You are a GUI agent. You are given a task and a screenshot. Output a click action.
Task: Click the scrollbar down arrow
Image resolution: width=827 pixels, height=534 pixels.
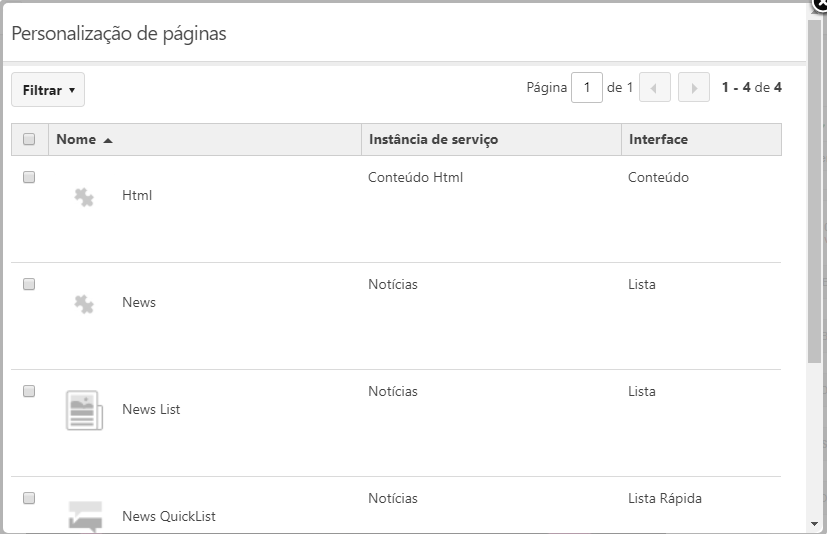pos(814,525)
